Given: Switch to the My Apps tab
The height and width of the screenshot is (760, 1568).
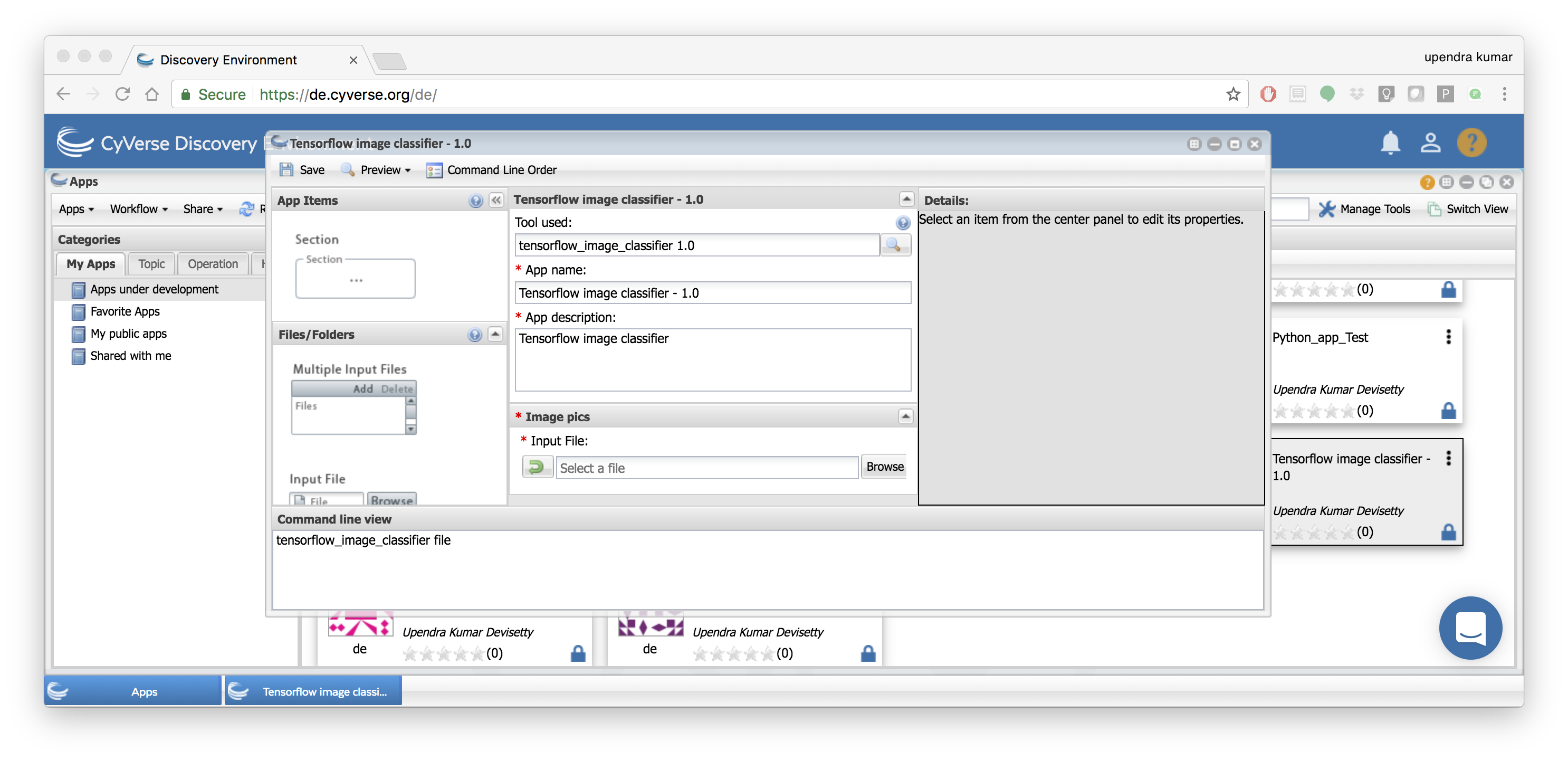Looking at the screenshot, I should tap(91, 264).
